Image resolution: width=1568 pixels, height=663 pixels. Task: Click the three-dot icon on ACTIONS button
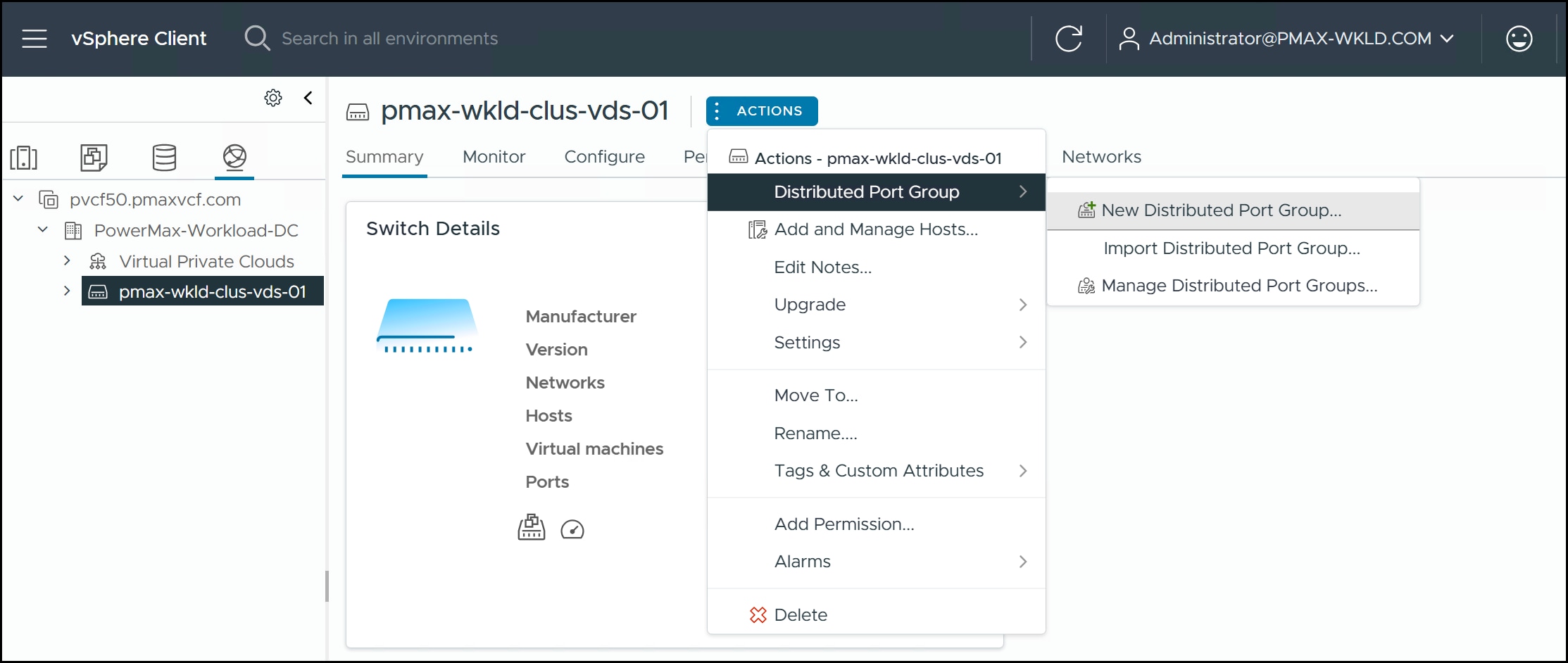pos(717,110)
